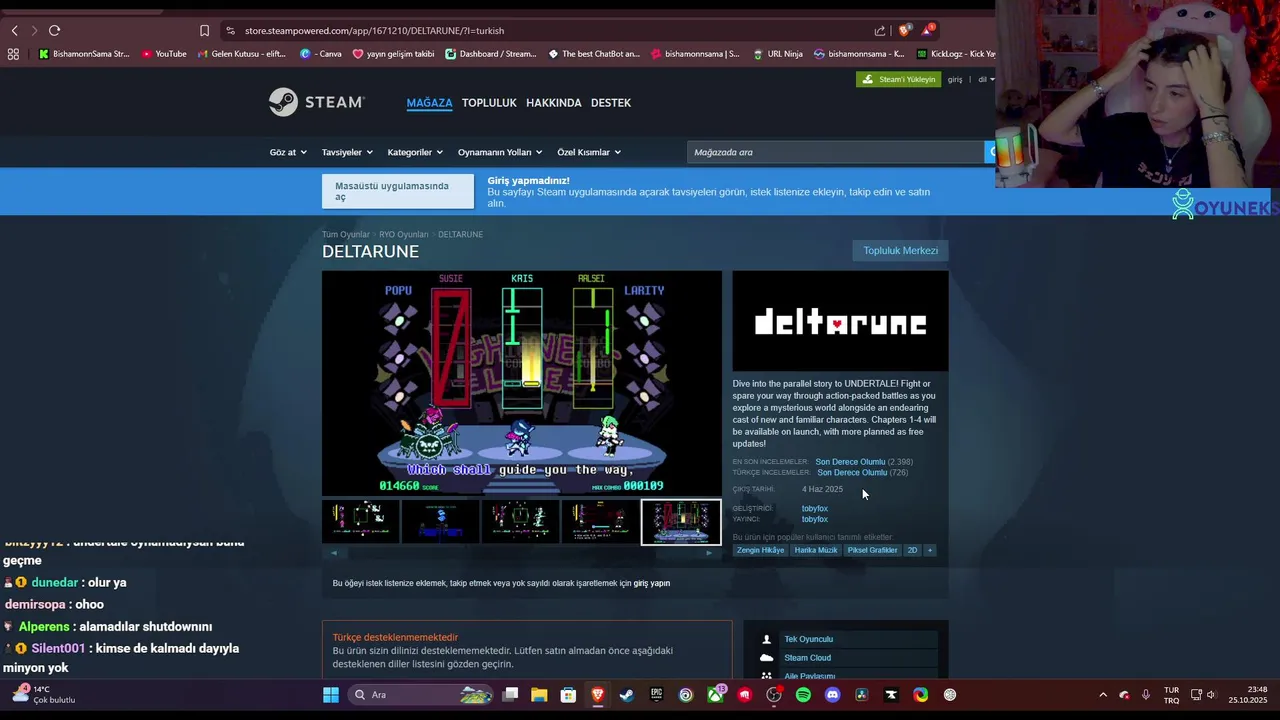Open Steam from the taskbar

pyautogui.click(x=627, y=695)
